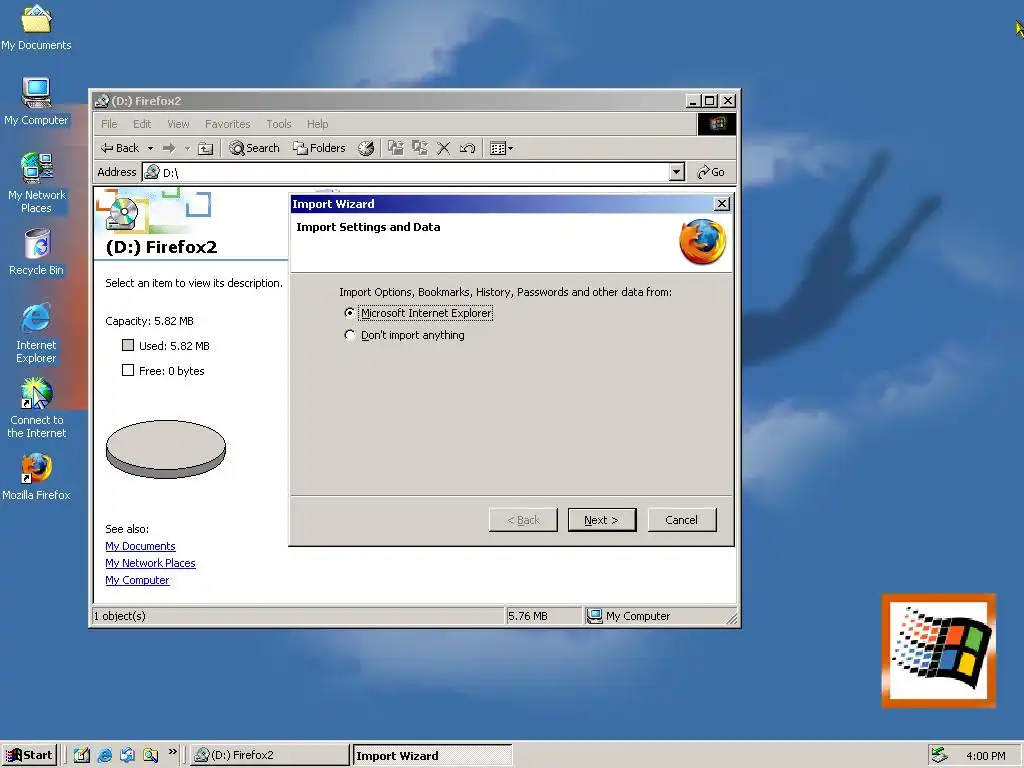This screenshot has height=768, width=1024.
Task: Toggle the Folders pane button
Action: coord(319,148)
